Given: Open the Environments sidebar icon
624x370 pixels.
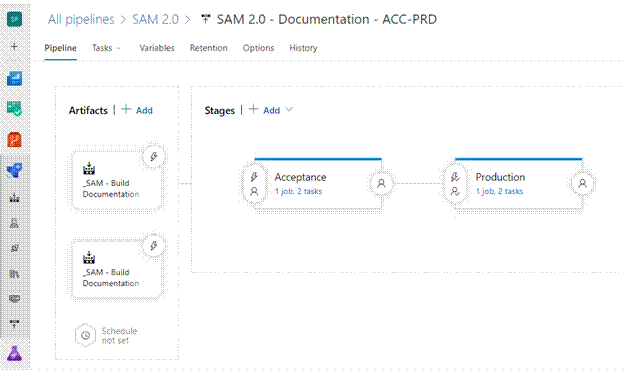Looking at the screenshot, I should tap(15, 223).
